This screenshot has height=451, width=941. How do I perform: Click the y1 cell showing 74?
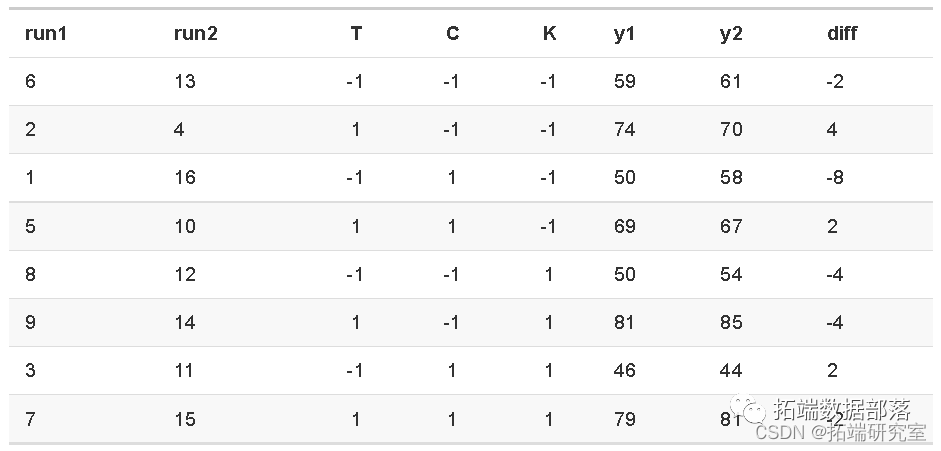[x=625, y=129]
